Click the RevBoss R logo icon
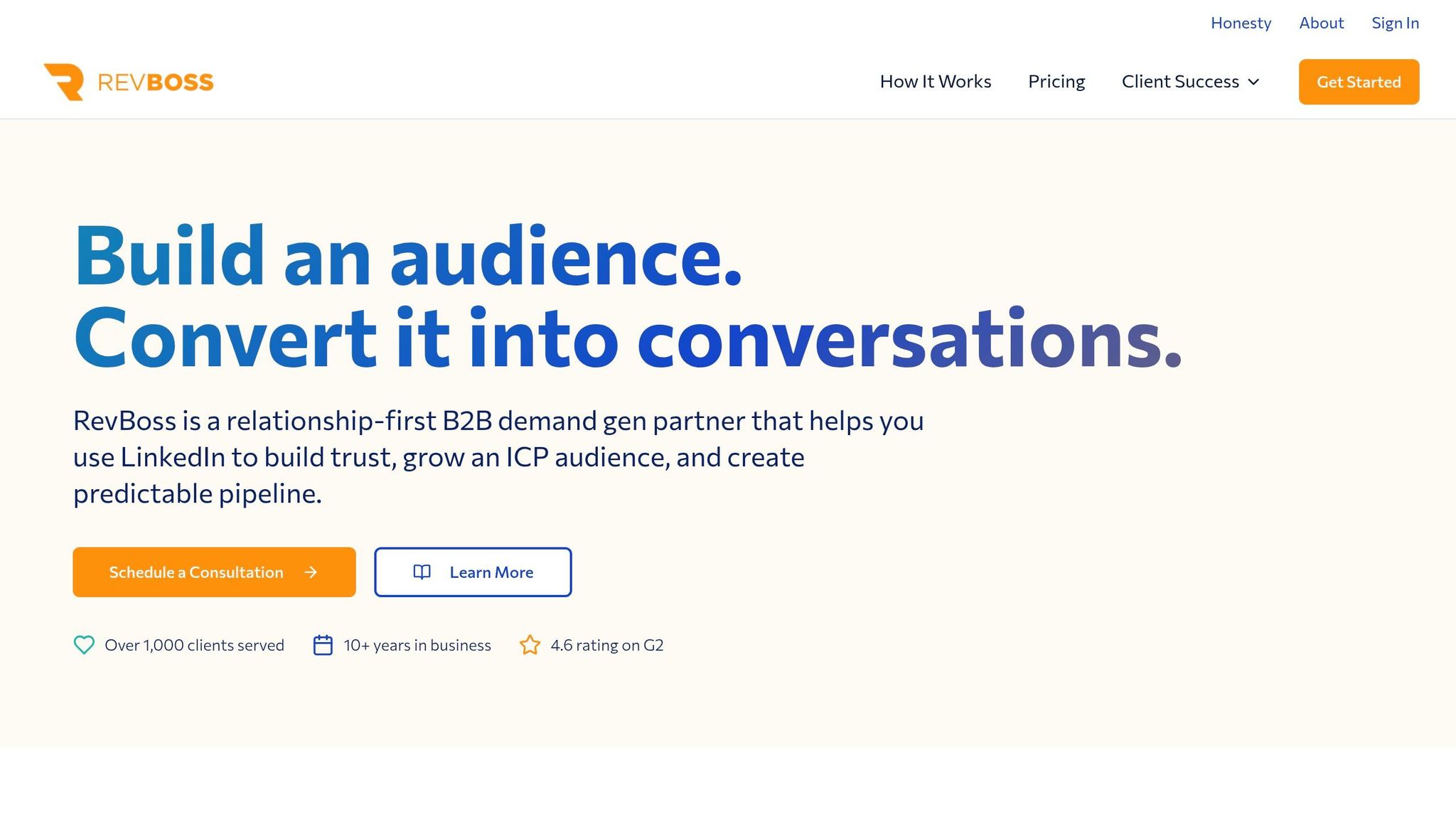1456x819 pixels. tap(64, 82)
